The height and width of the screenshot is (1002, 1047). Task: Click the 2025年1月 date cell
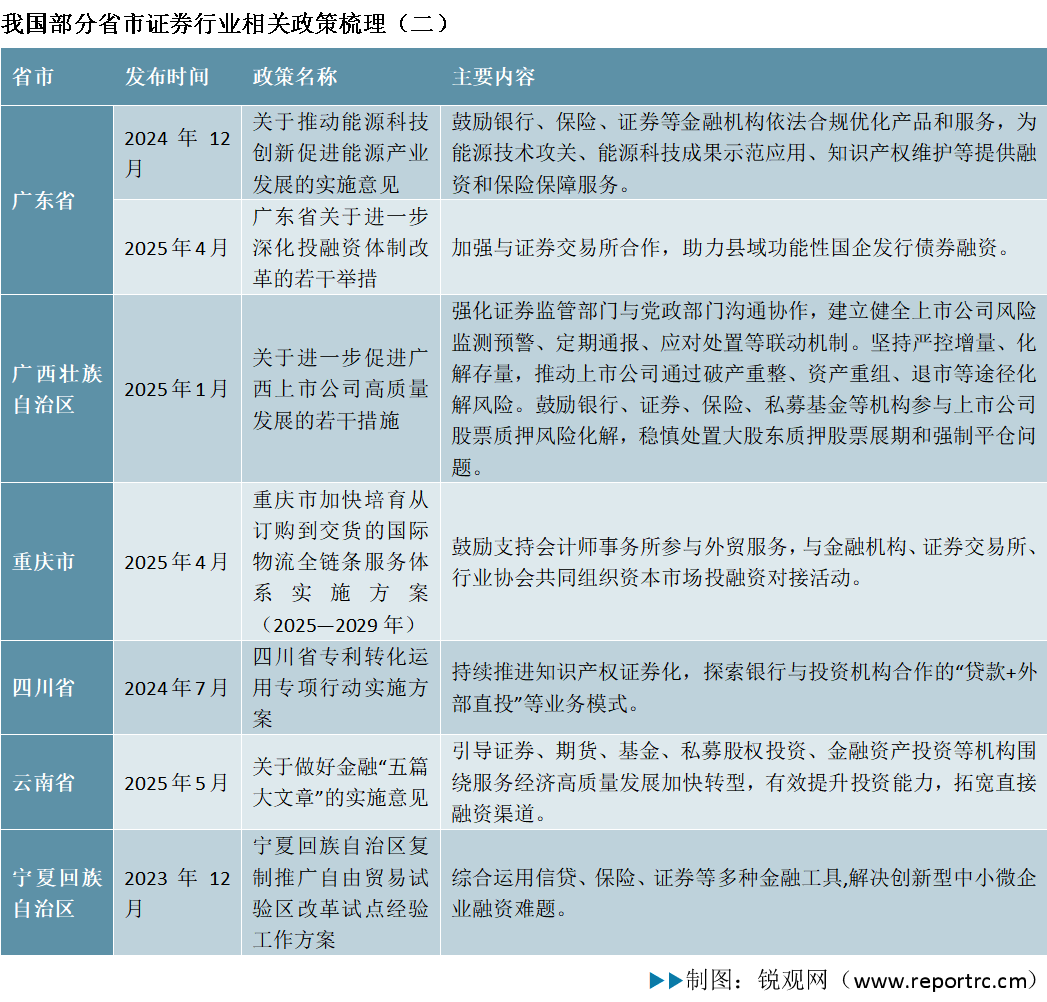(x=176, y=390)
